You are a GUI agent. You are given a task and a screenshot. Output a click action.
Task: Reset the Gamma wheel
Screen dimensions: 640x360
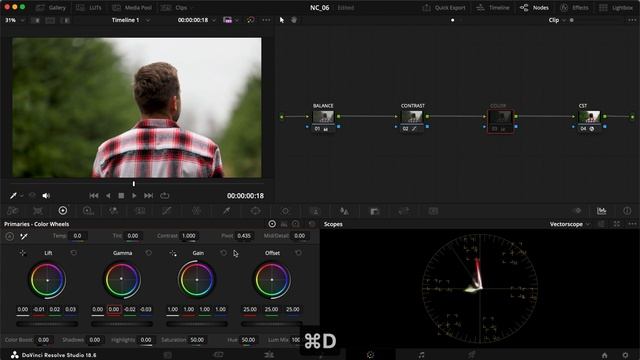149,253
